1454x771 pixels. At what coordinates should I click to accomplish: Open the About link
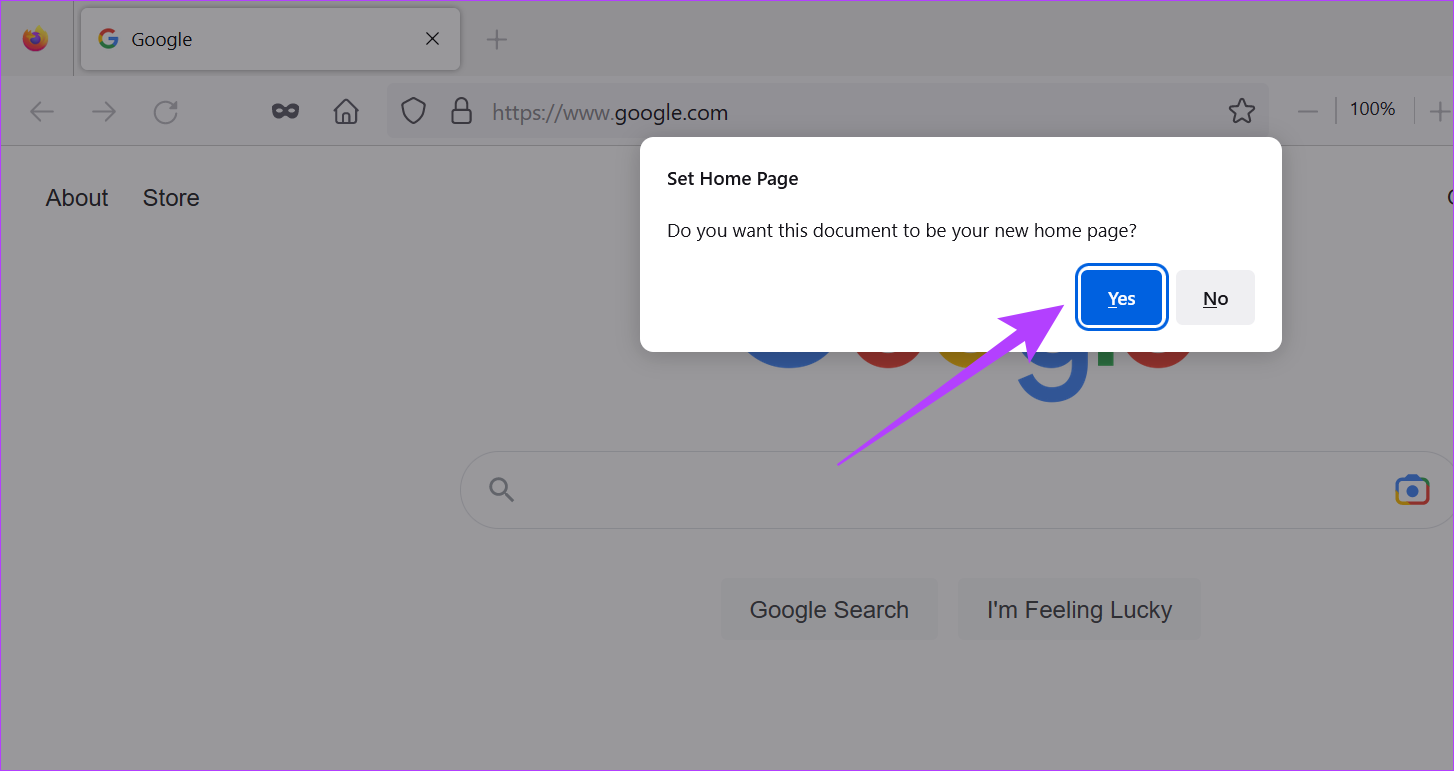(77, 198)
